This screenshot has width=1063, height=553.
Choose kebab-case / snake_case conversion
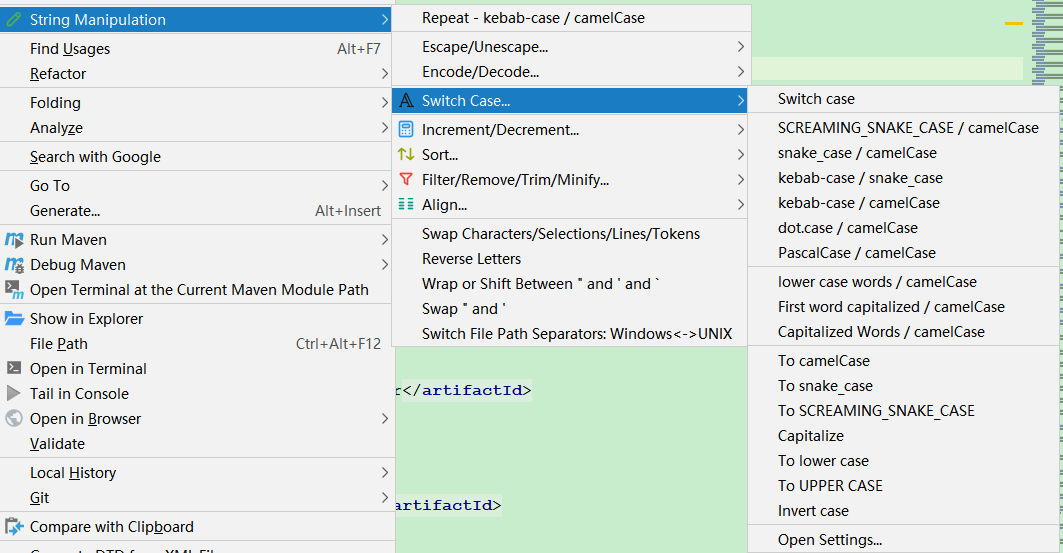860,178
